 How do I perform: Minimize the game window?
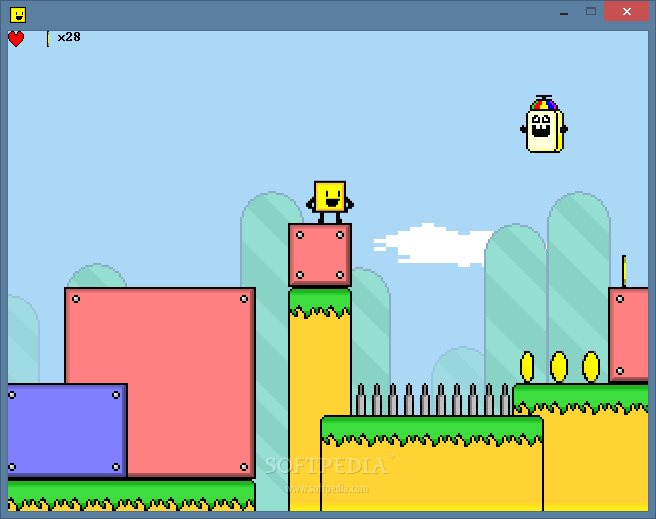[x=564, y=13]
